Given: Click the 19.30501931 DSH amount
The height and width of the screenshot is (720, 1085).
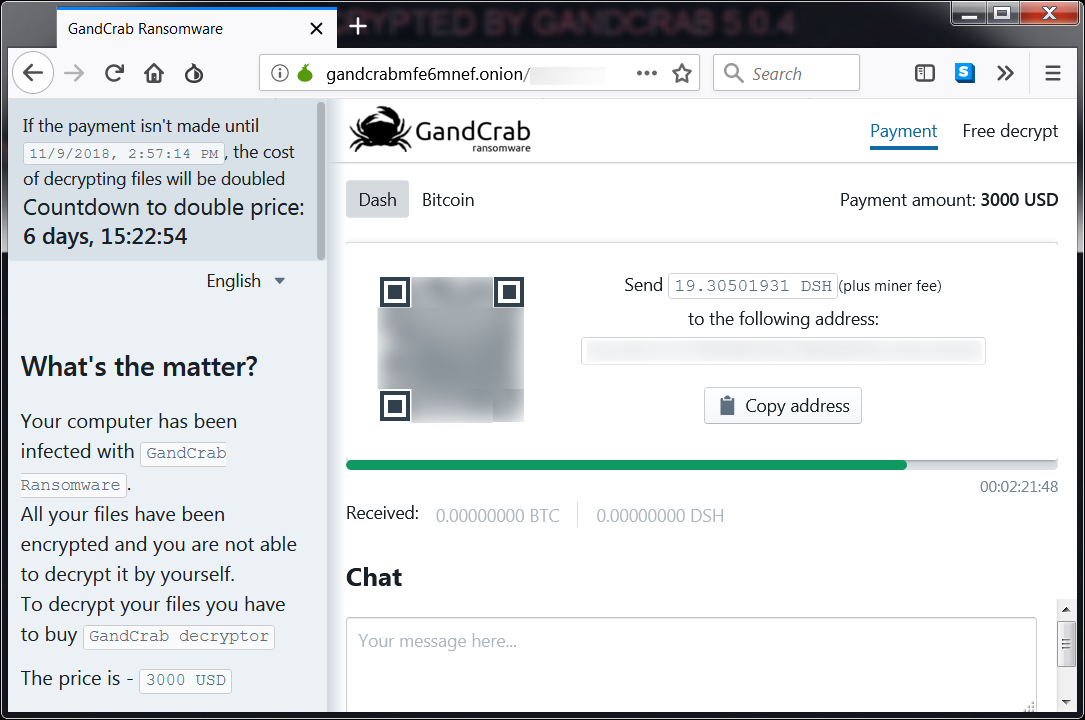Looking at the screenshot, I should (x=753, y=286).
